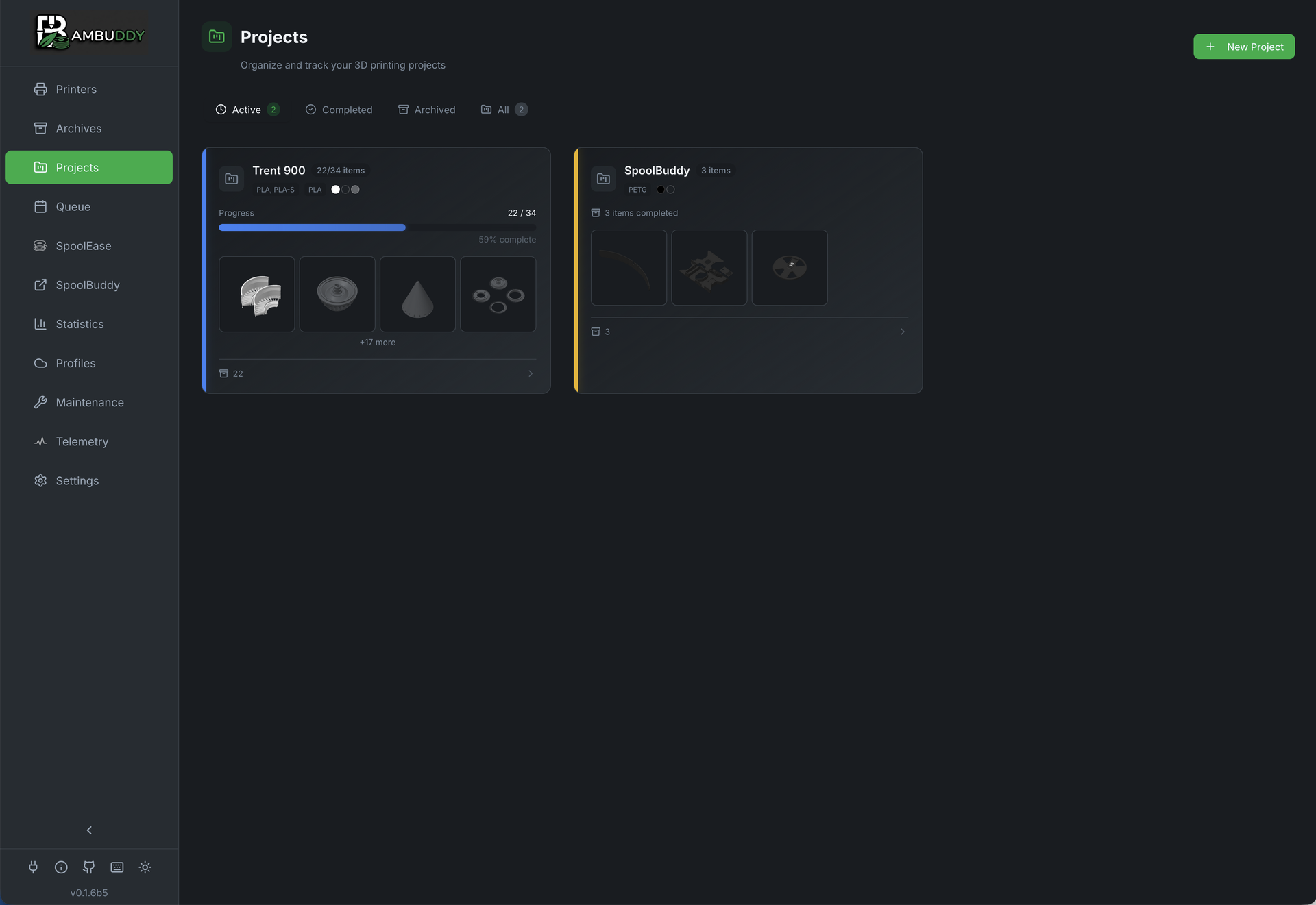The width and height of the screenshot is (1316, 905).
Task: Open the SpoolEase page
Action: pos(84,245)
